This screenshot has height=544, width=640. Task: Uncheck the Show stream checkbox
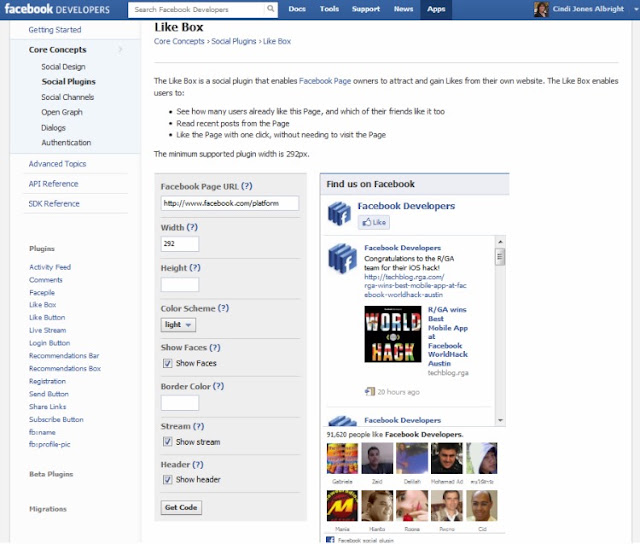(x=167, y=442)
